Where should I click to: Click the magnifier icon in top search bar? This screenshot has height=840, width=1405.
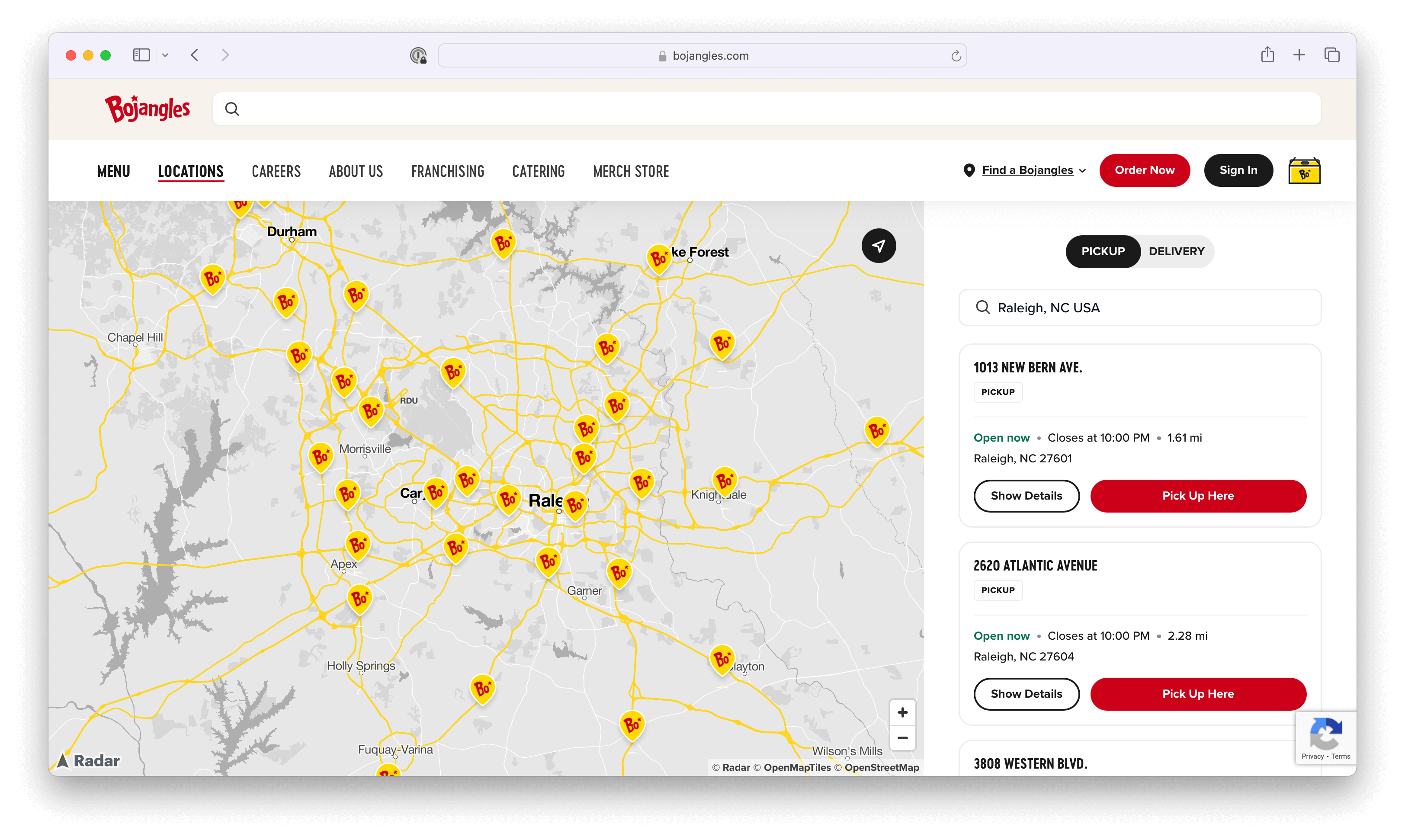232,109
